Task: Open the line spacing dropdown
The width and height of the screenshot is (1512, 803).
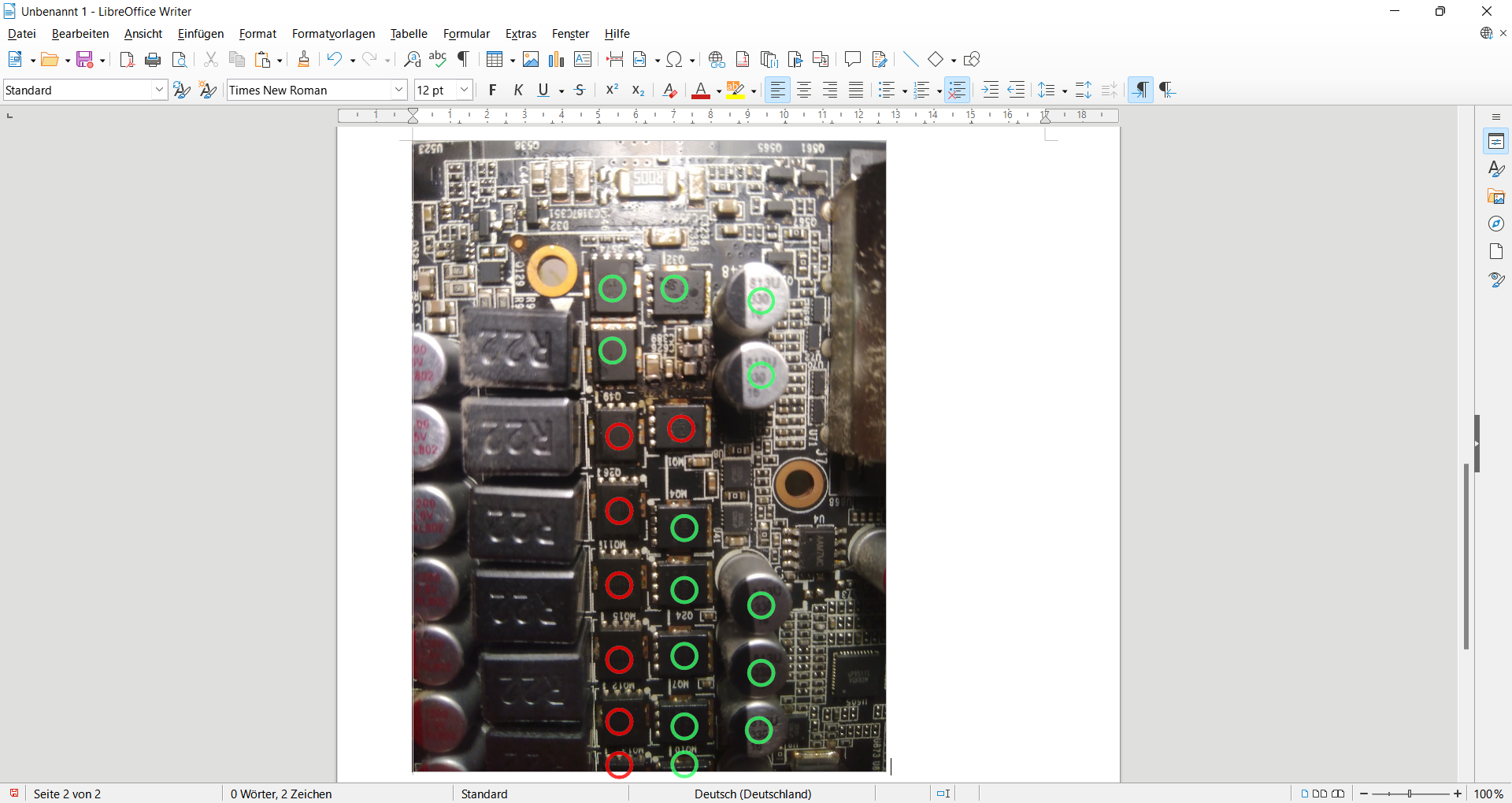Action: coord(1065,91)
